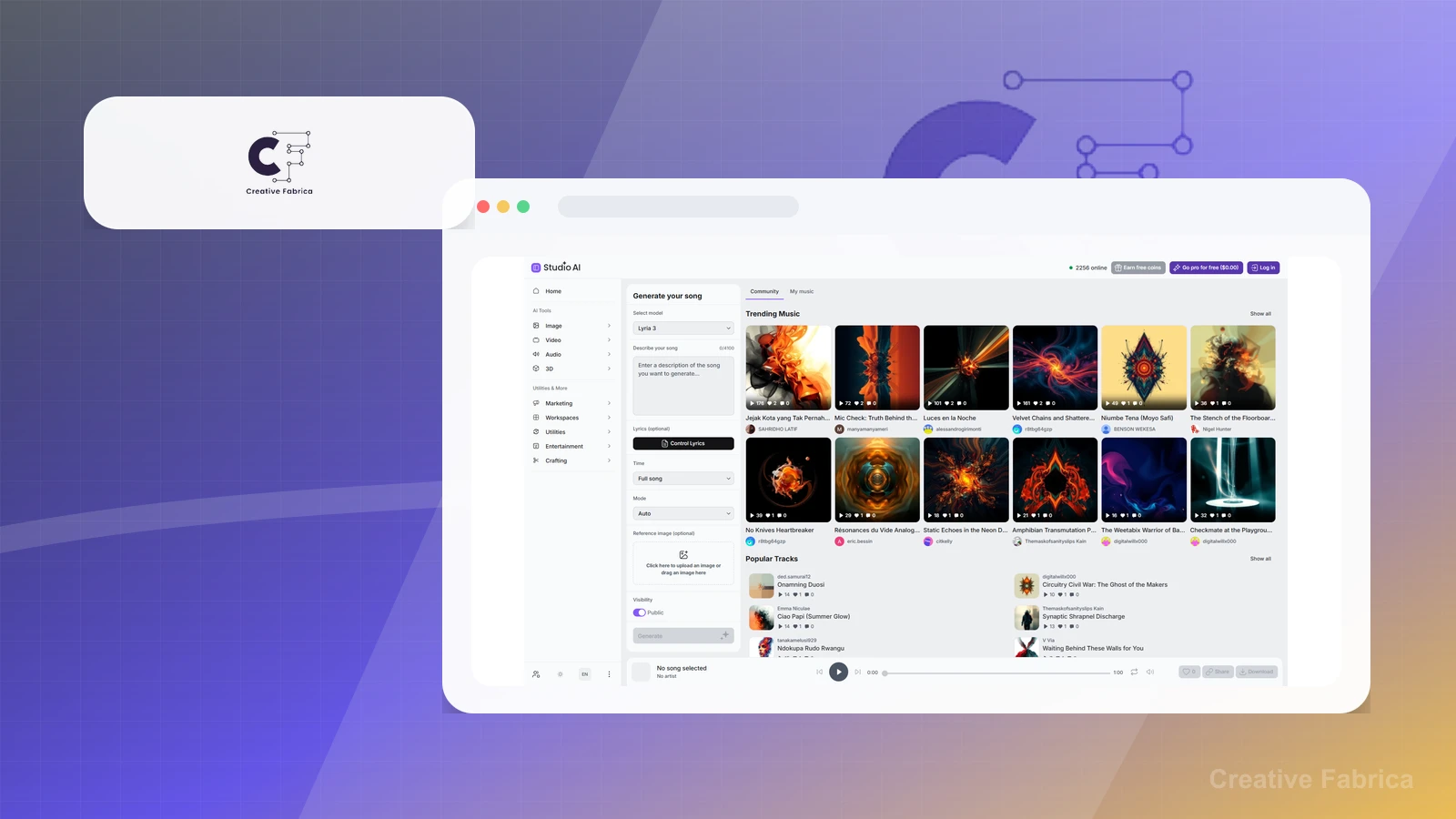This screenshot has width=1456, height=819.
Task: Select Workspaces label in the sidebar
Action: pos(562,418)
